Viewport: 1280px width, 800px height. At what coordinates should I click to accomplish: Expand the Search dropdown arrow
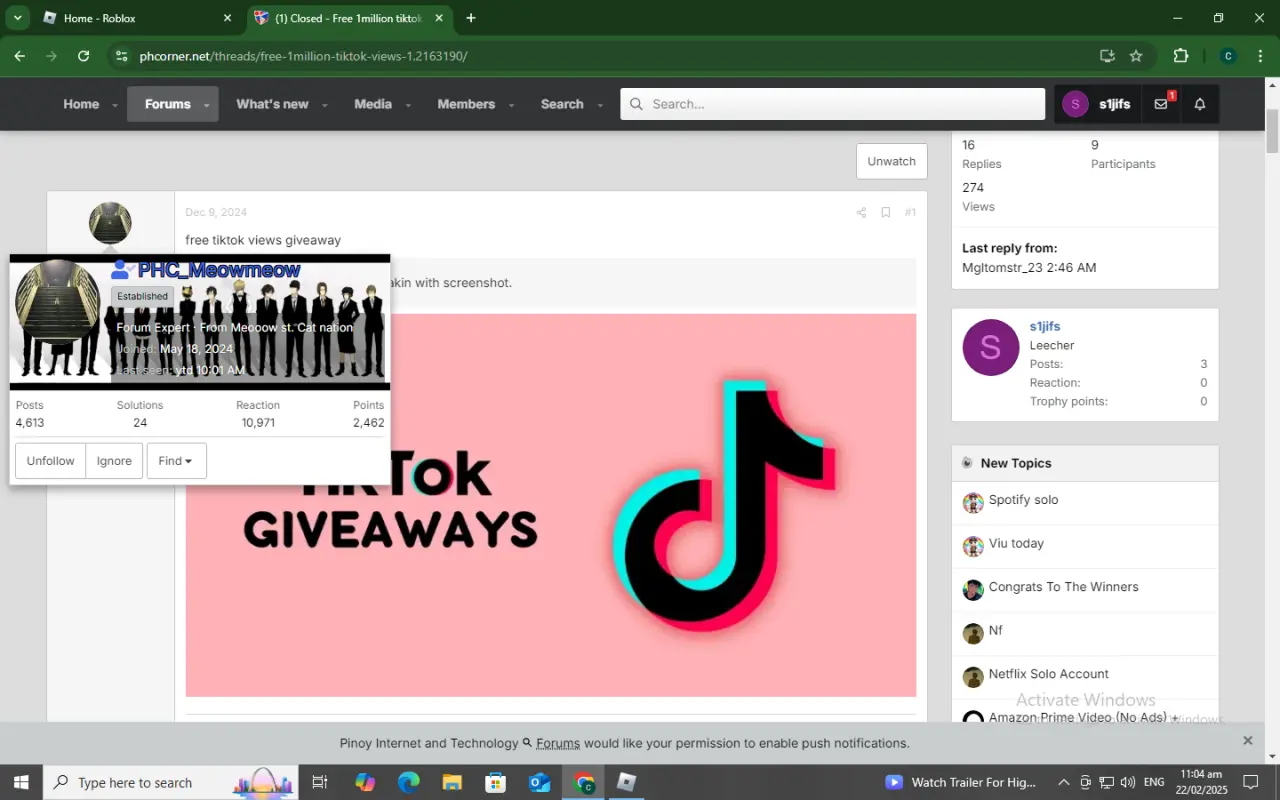coord(600,105)
